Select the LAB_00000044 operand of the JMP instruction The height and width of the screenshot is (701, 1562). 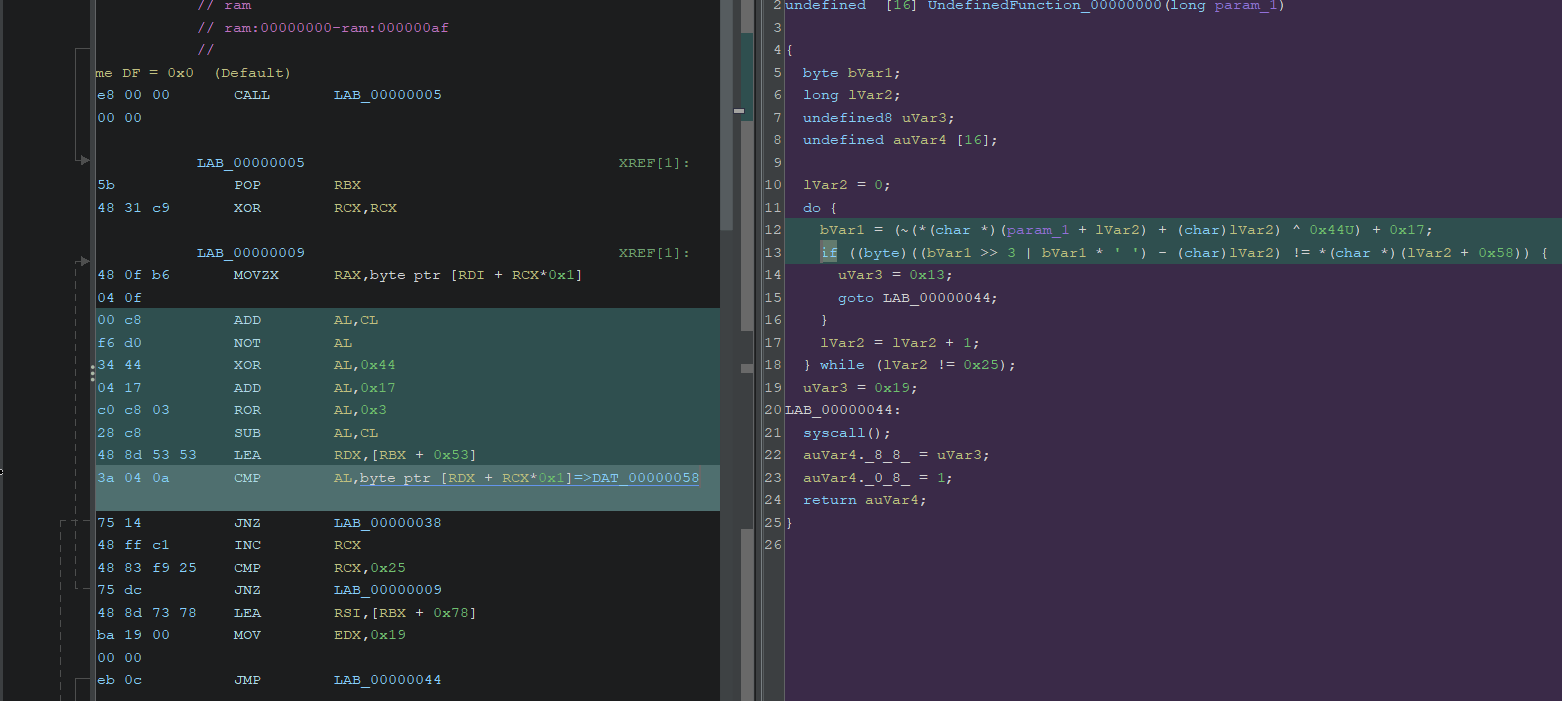pyautogui.click(x=387, y=680)
